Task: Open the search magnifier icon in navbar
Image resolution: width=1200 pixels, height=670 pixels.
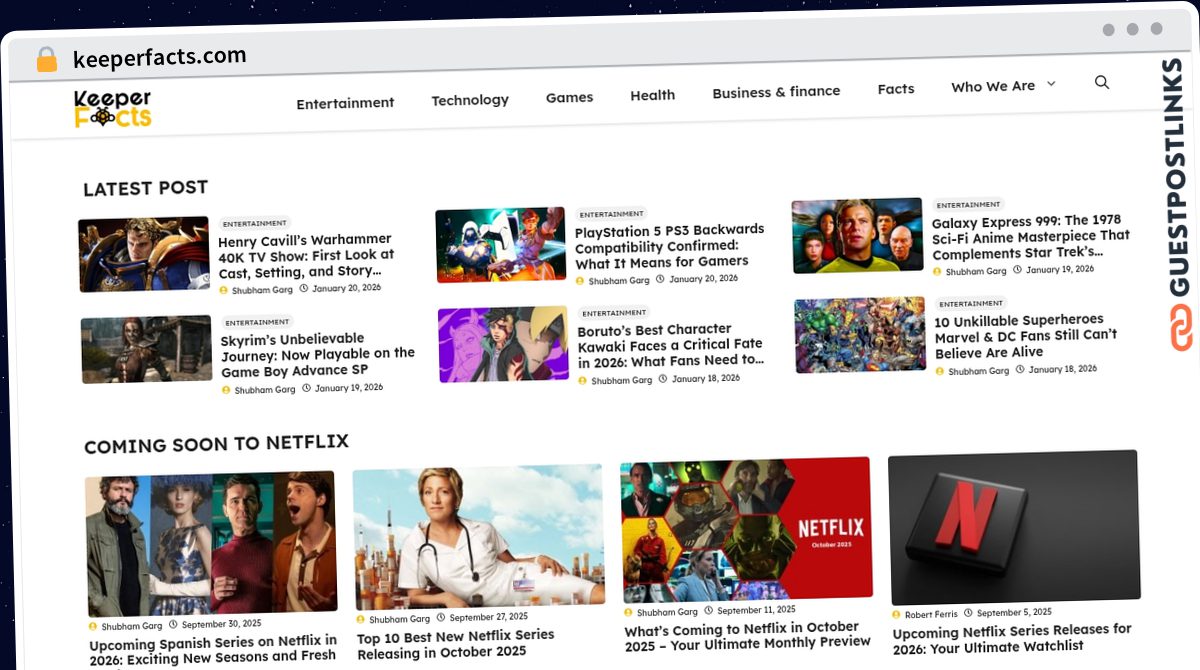Action: pyautogui.click(x=1102, y=83)
